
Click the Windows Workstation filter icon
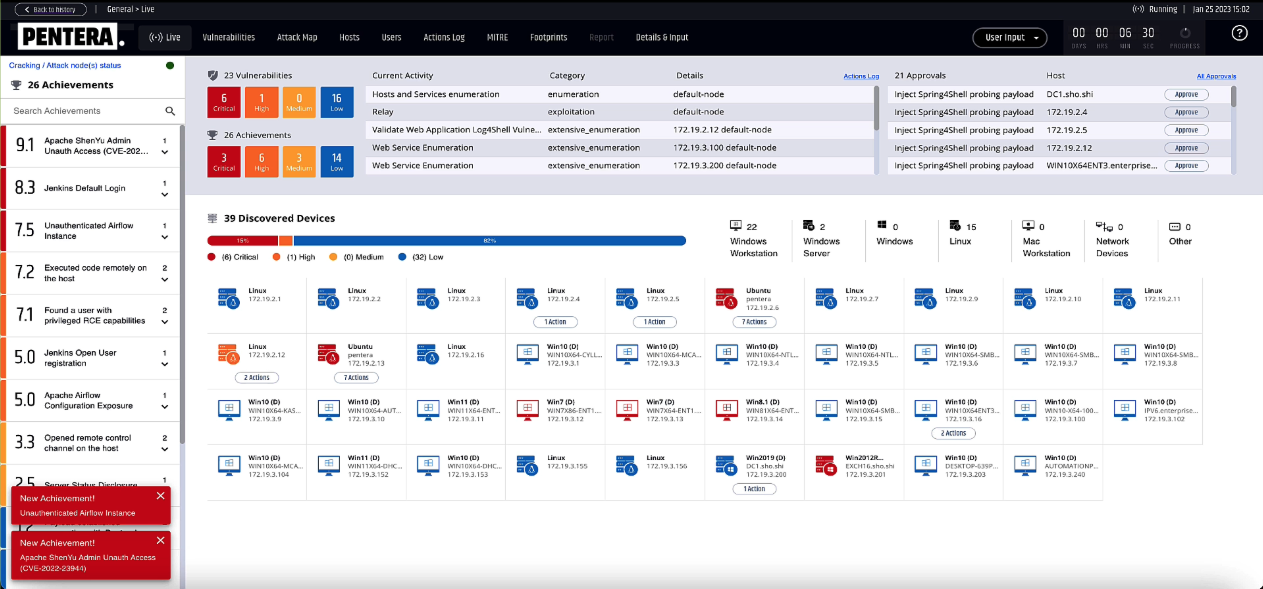pyautogui.click(x=736, y=227)
